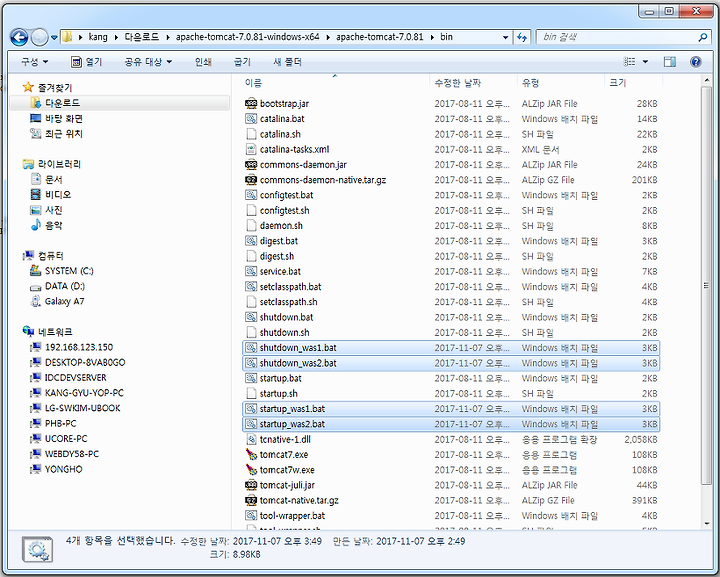The width and height of the screenshot is (720, 577).
Task: Click the 굽기 burn toolbar button
Action: pyautogui.click(x=242, y=62)
